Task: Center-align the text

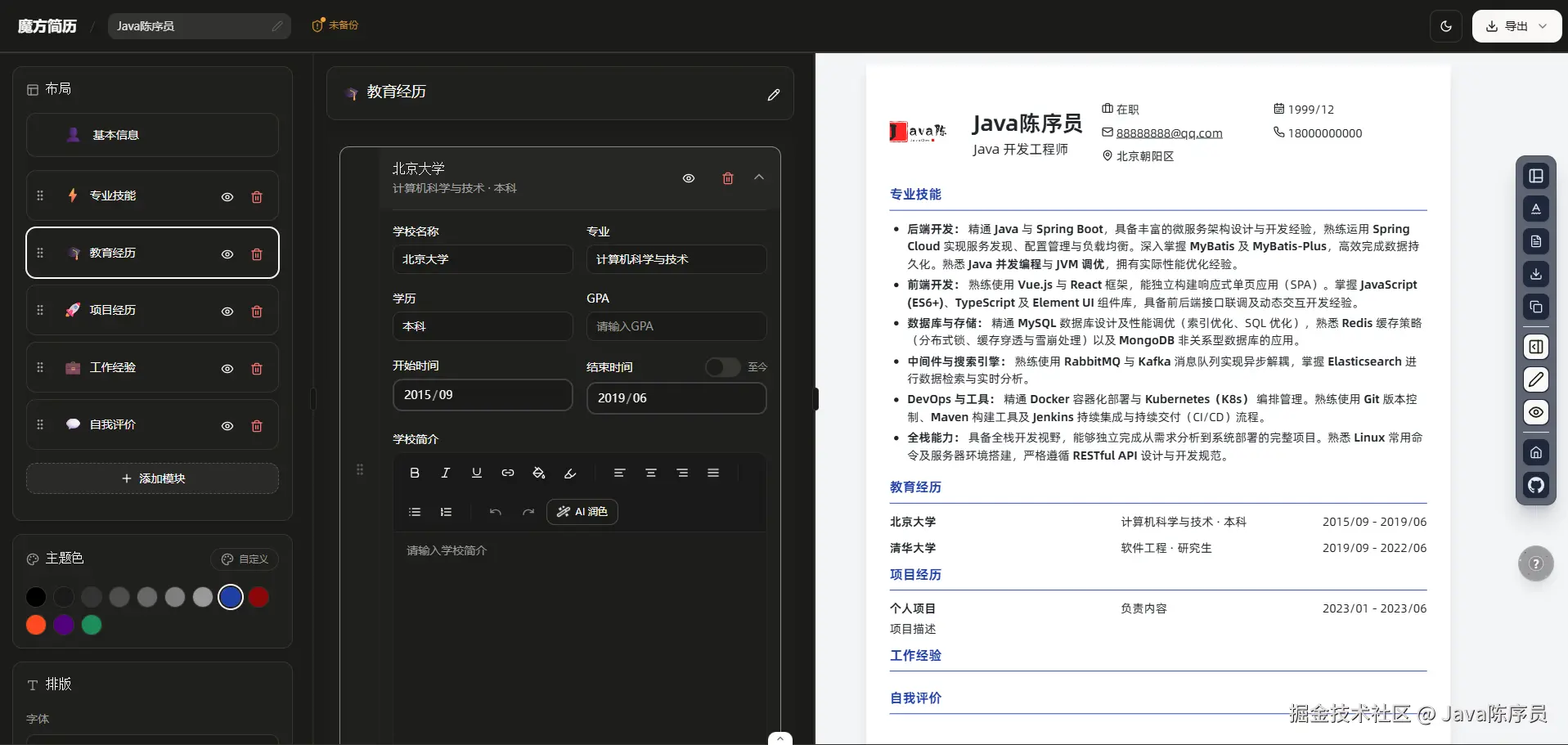Action: 651,473
